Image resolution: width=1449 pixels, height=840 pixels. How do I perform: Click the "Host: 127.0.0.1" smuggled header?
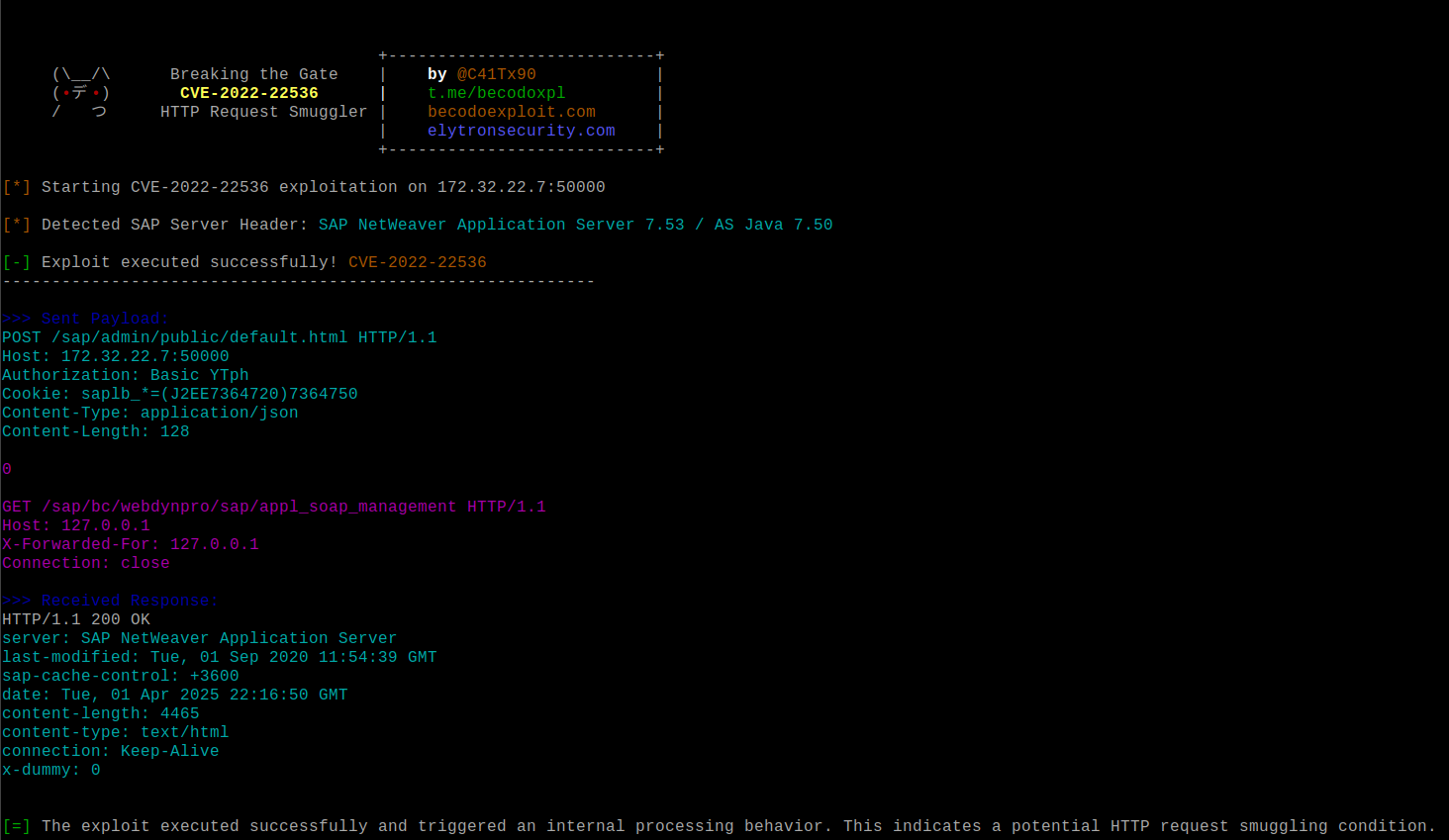[x=76, y=525]
